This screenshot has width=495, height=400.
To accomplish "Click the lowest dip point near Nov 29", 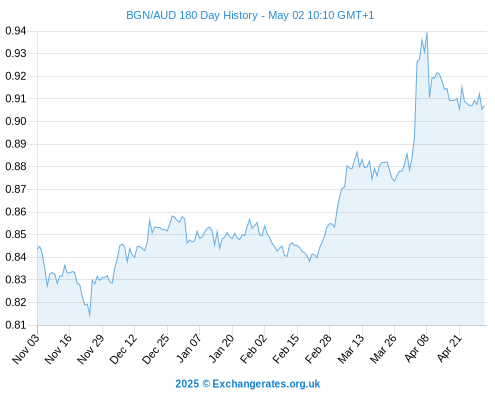I will [90, 315].
